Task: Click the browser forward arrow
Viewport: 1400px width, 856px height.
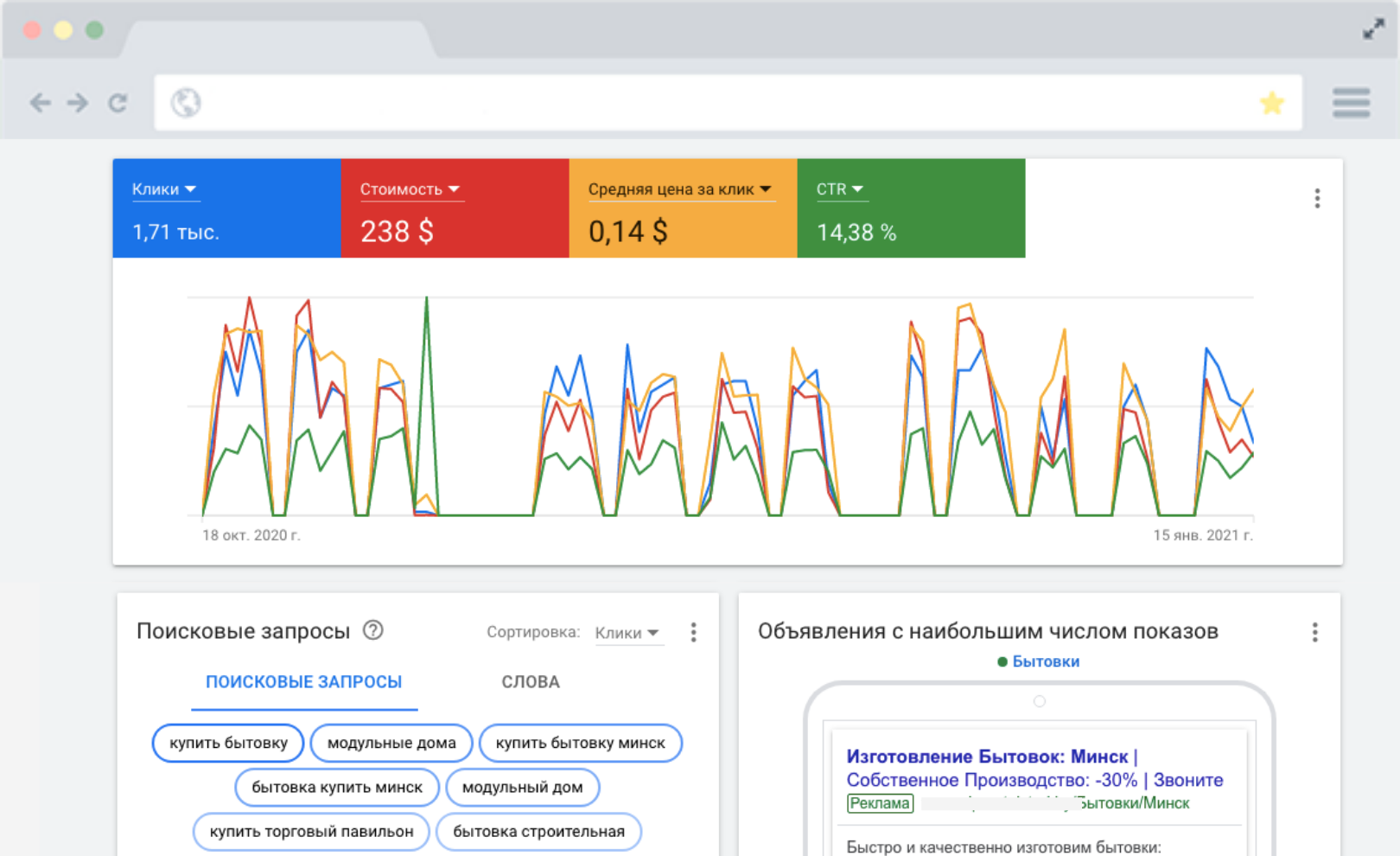Action: [x=78, y=103]
